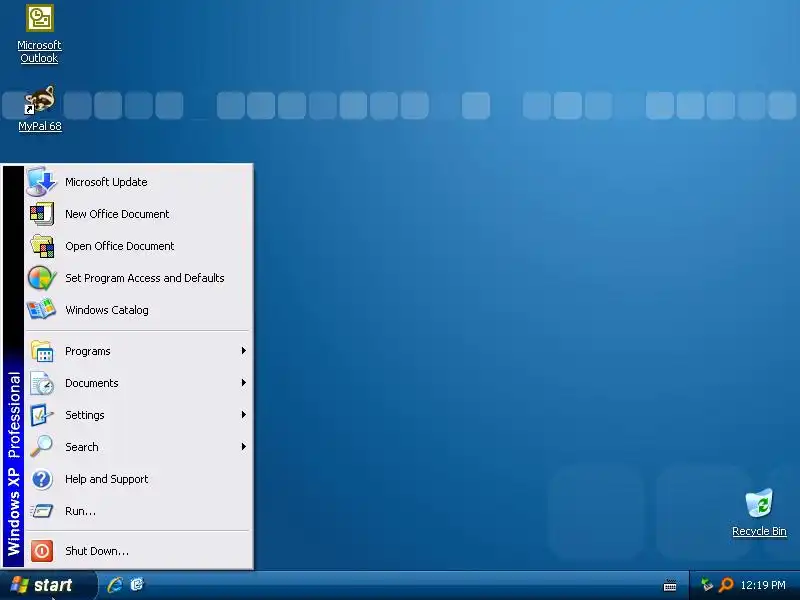Image resolution: width=800 pixels, height=600 pixels.
Task: Expand the Settings submenu arrow
Action: click(244, 415)
